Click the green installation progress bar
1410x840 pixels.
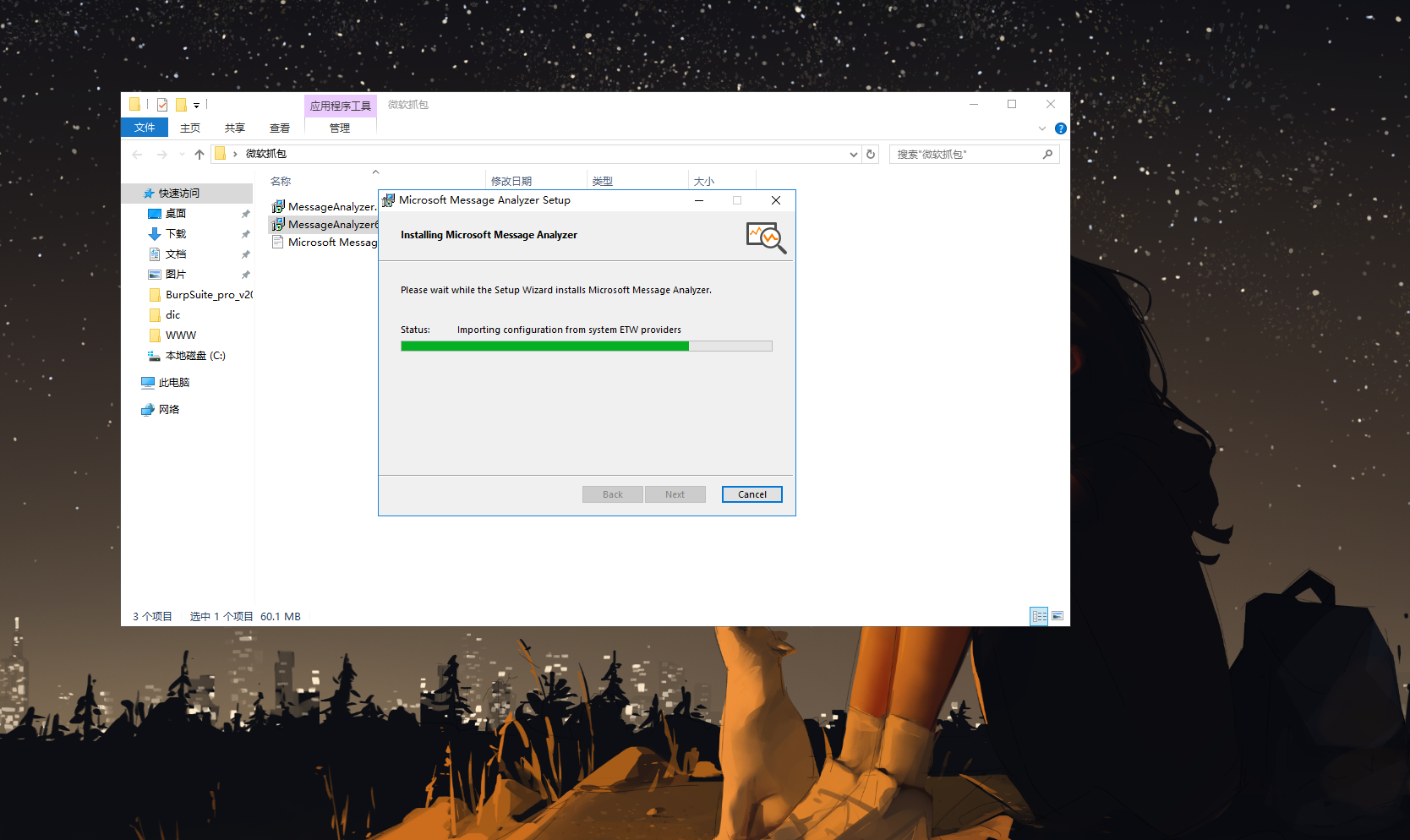tap(587, 346)
